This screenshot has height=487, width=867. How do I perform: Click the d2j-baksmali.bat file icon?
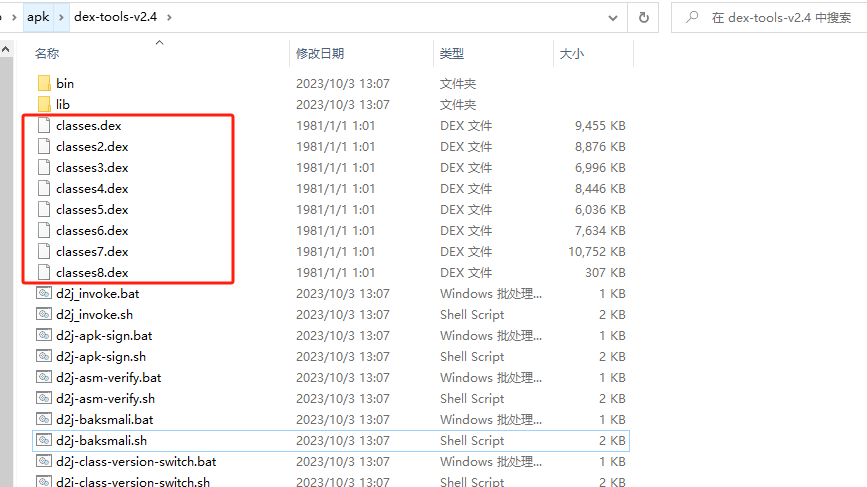44,420
